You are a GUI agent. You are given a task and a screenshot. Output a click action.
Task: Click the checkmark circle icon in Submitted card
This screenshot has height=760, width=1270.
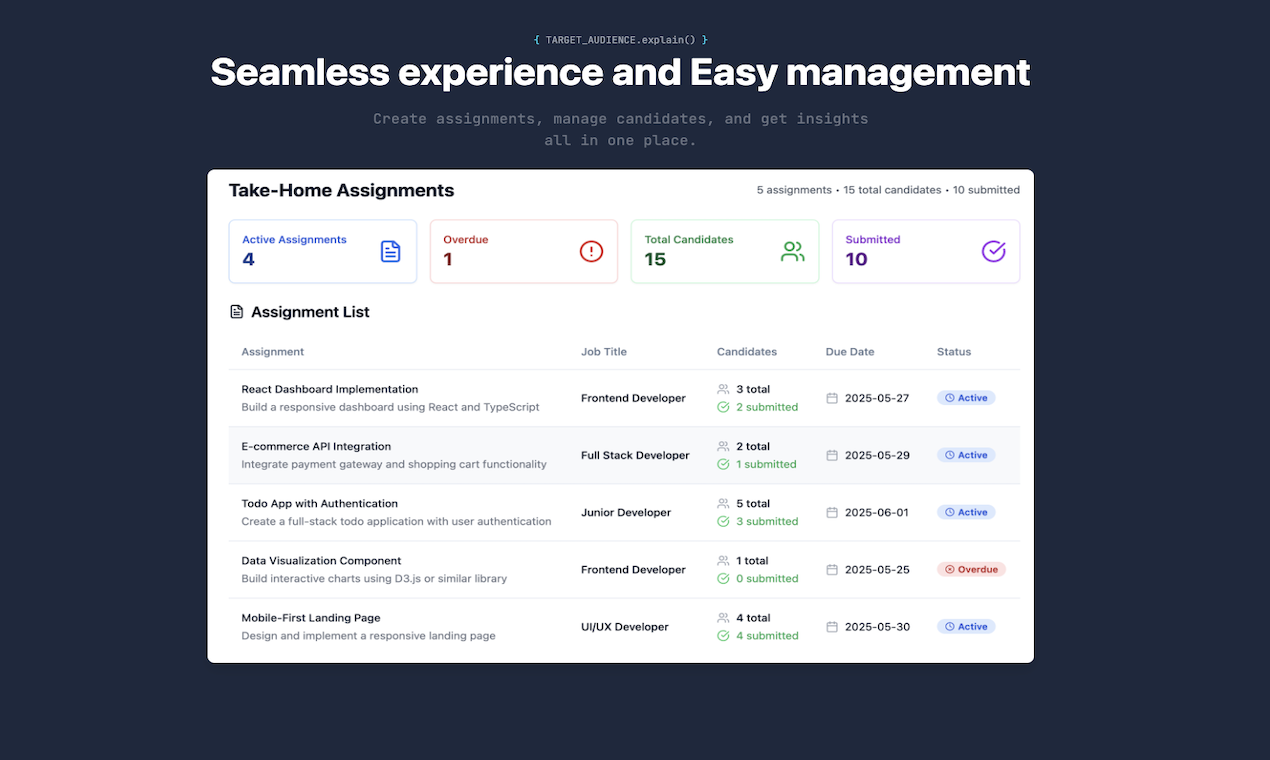(x=993, y=251)
